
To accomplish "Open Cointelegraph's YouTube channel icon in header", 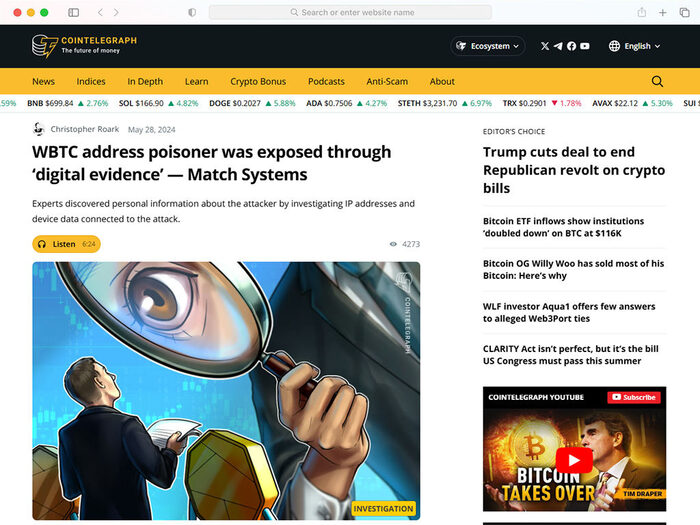I will (x=585, y=46).
